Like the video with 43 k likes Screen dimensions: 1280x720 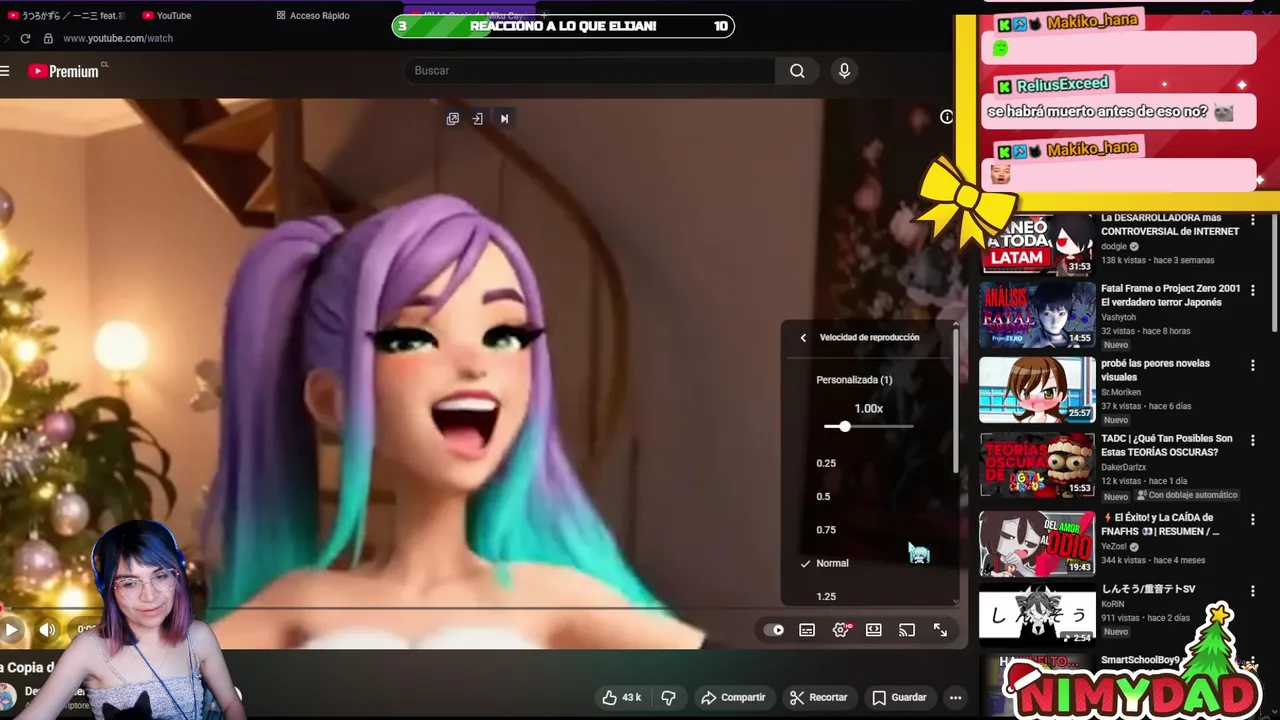click(621, 697)
